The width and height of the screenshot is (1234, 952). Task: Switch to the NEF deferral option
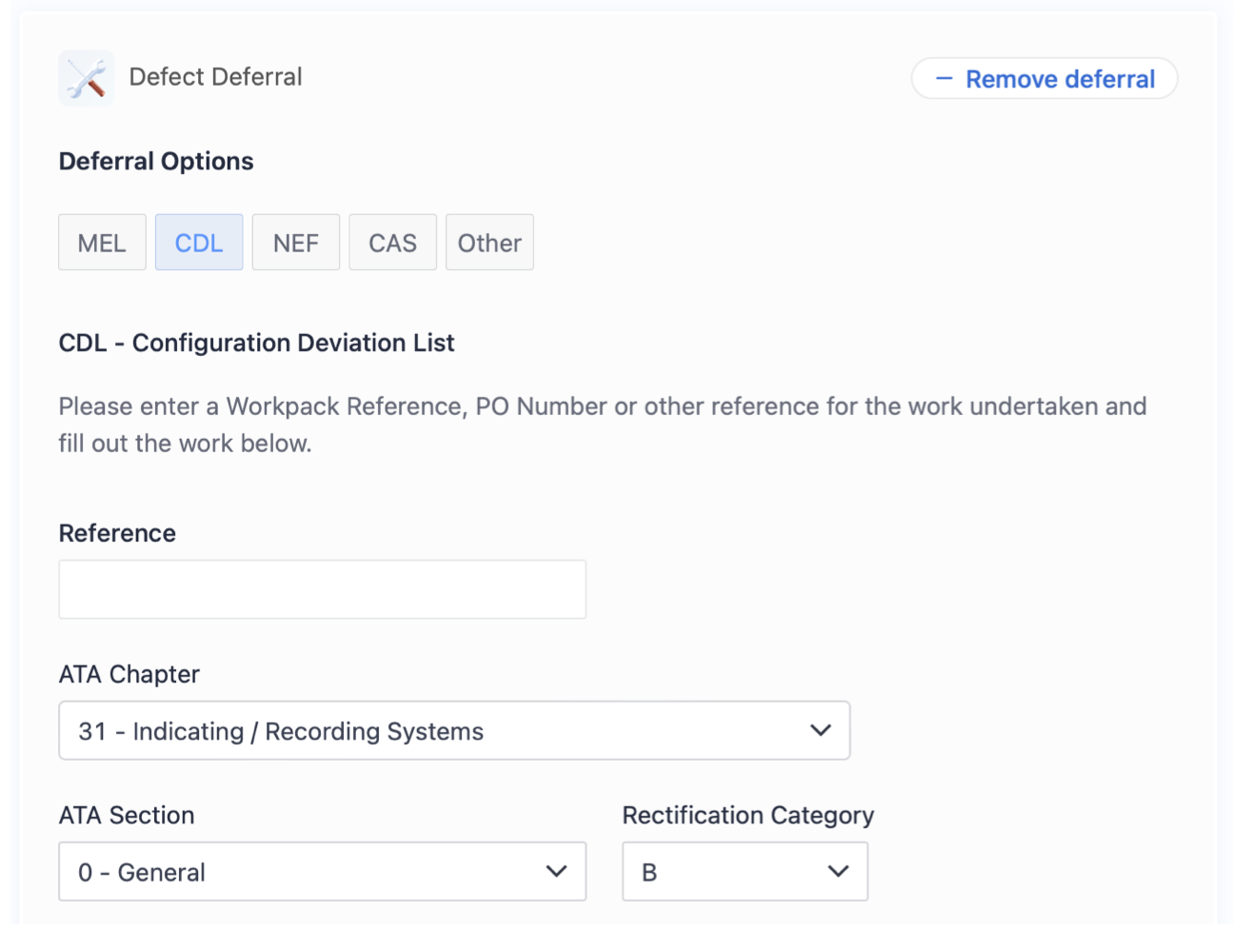tap(295, 243)
